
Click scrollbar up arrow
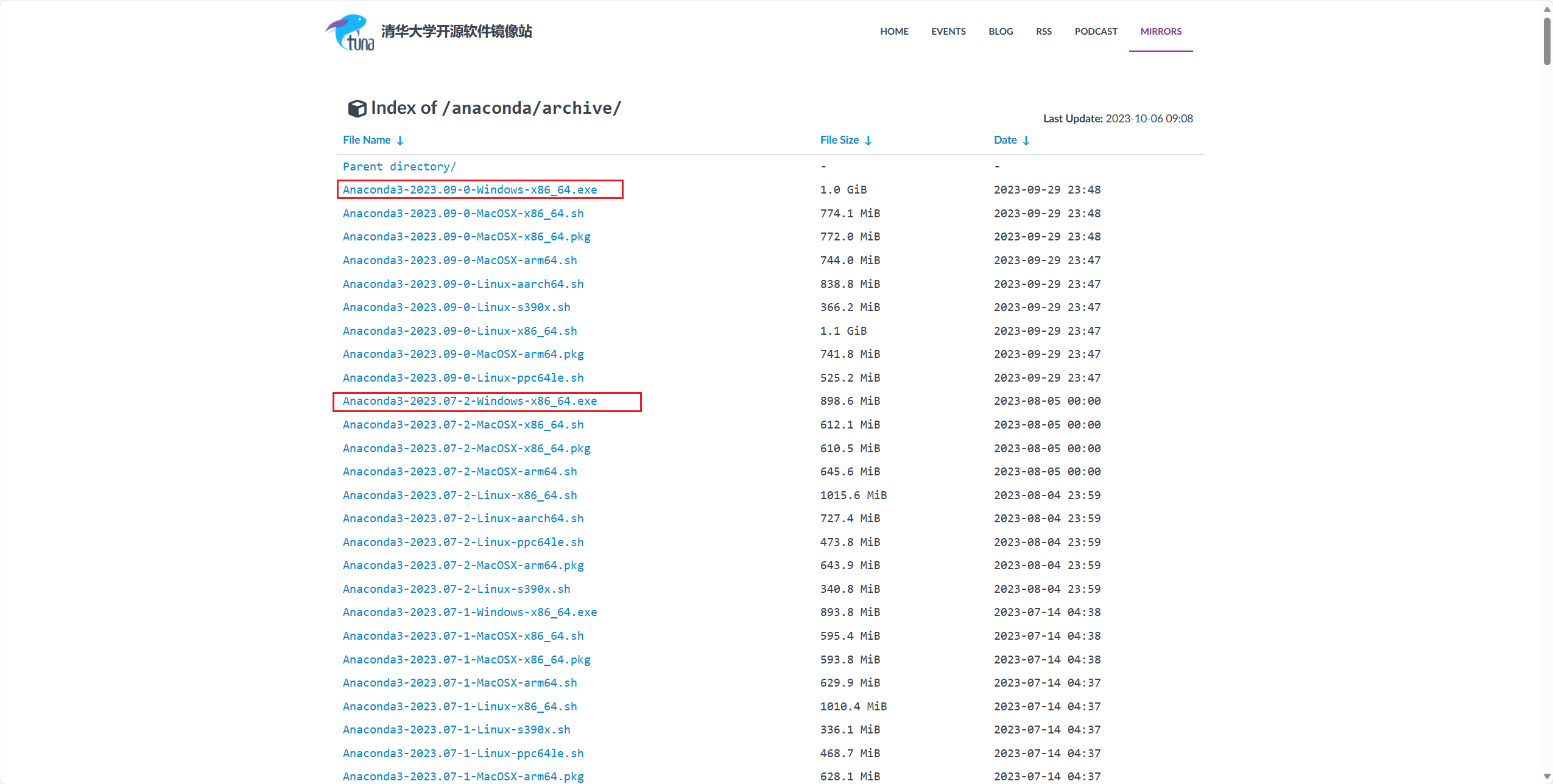coord(1547,9)
